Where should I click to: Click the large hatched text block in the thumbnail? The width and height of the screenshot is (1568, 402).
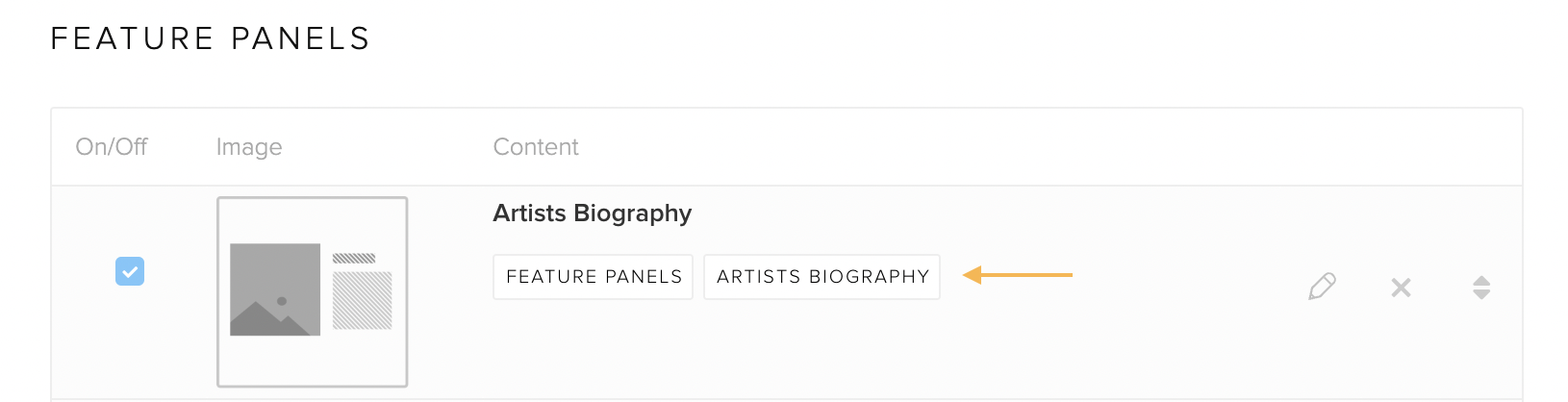(x=363, y=300)
